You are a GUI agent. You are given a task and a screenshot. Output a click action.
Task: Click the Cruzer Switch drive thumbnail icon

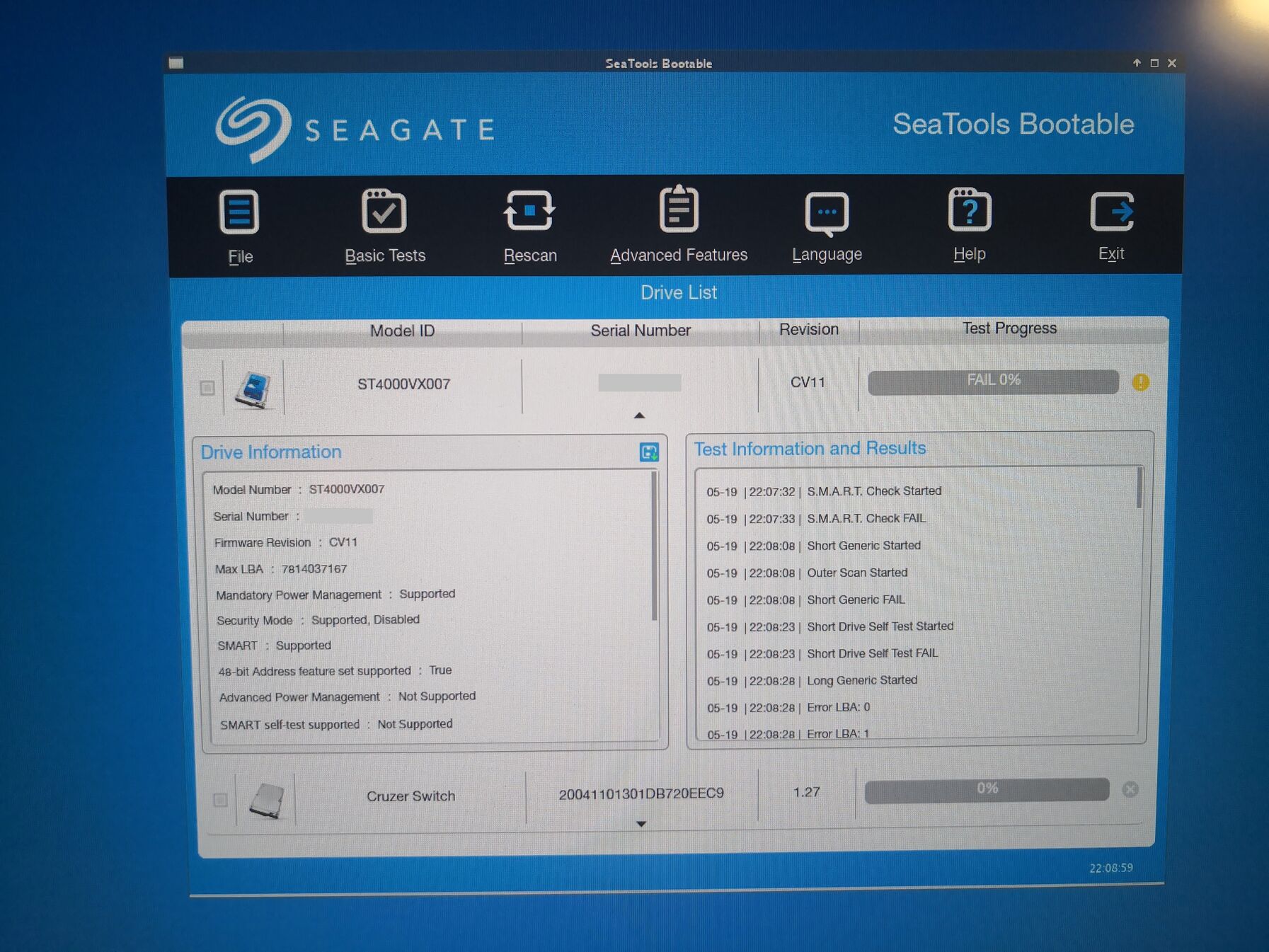(x=267, y=801)
